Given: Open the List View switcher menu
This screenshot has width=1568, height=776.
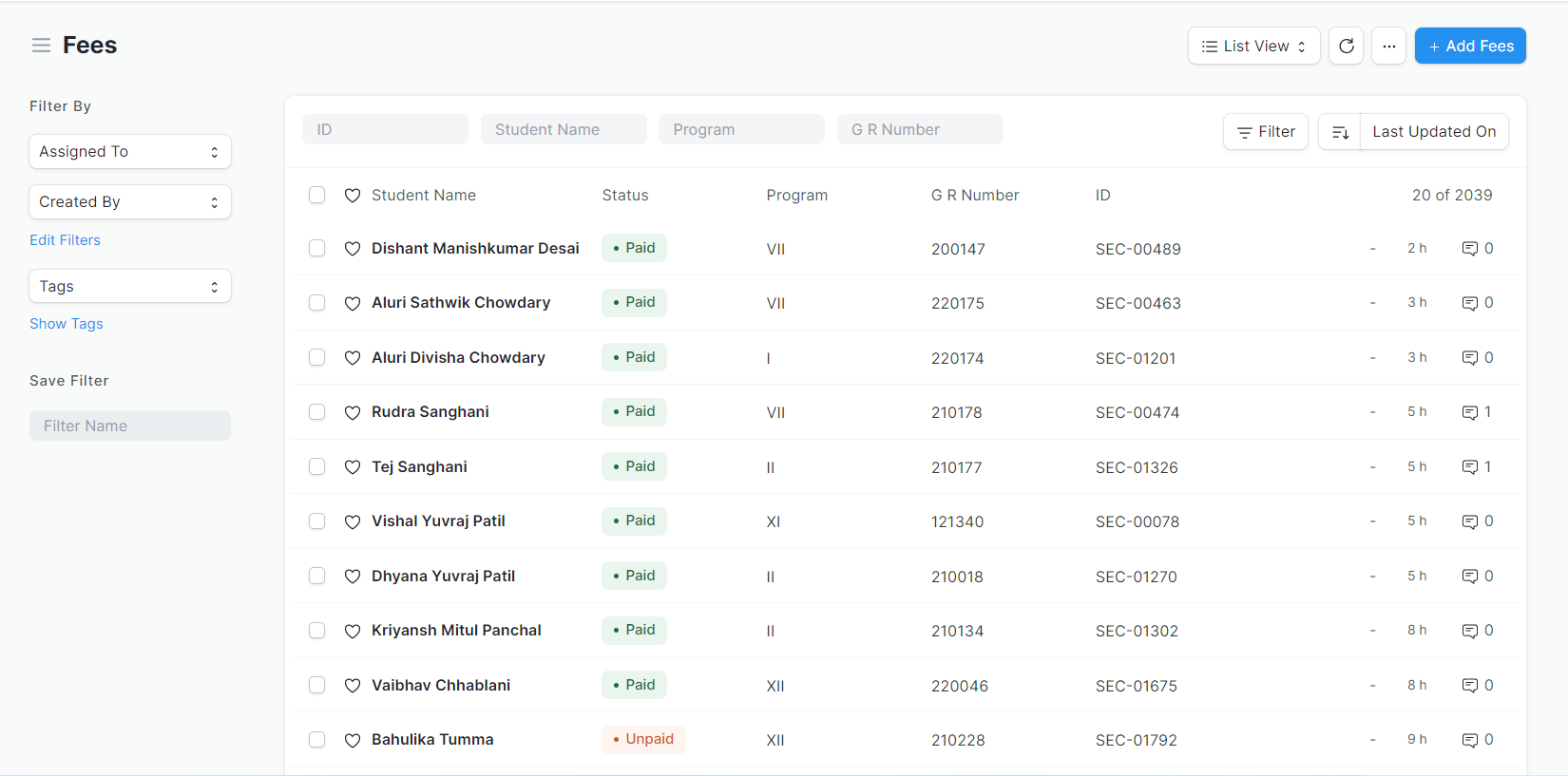Looking at the screenshot, I should coord(1253,46).
